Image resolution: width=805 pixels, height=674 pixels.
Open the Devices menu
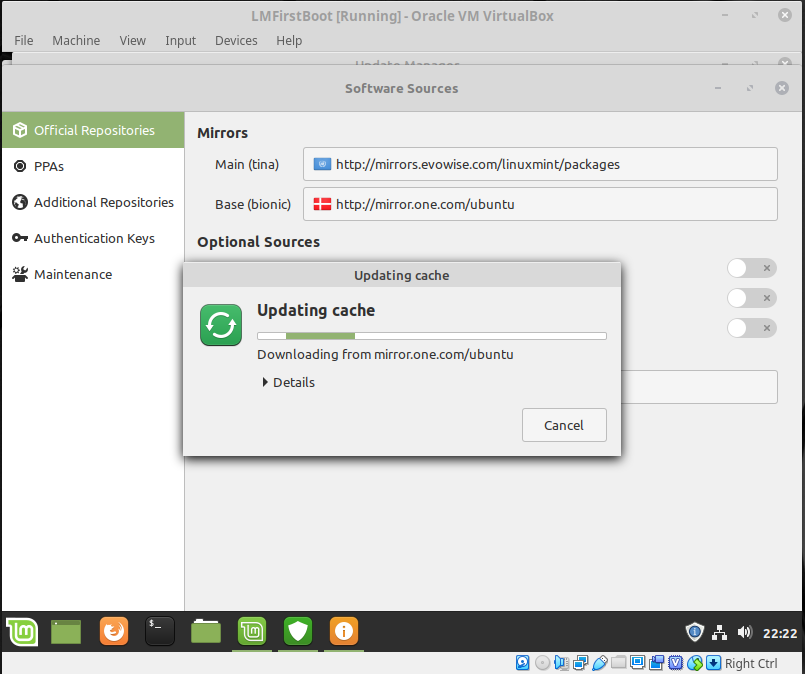point(236,41)
